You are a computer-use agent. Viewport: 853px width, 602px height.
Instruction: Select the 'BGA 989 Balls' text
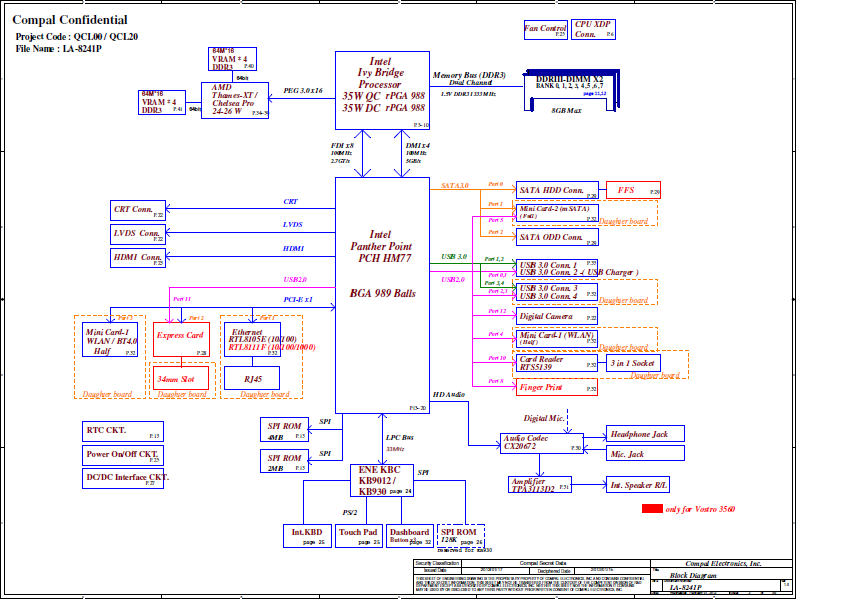pyautogui.click(x=382, y=293)
